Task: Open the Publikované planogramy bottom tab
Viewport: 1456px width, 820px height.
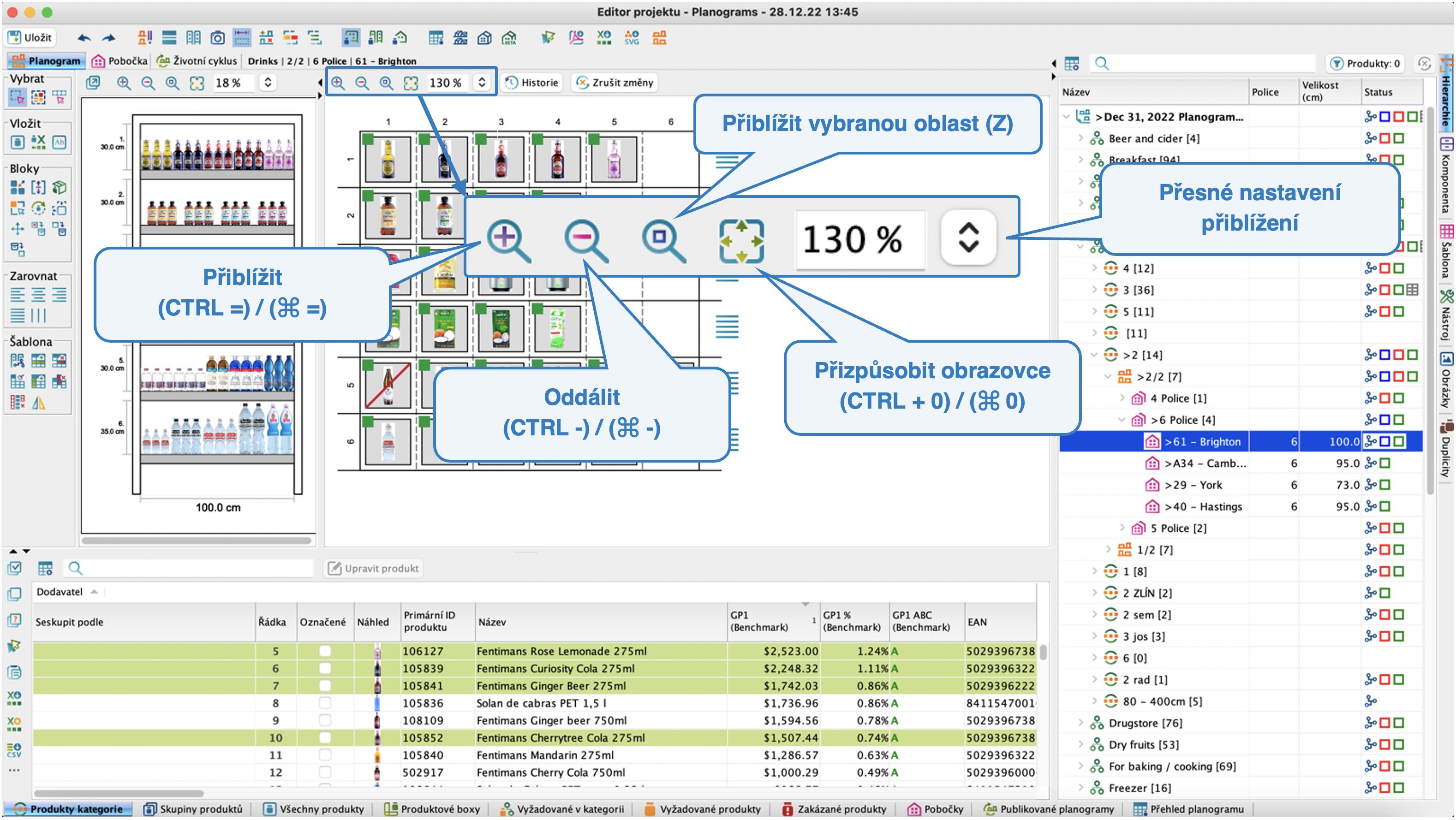Action: [x=1049, y=808]
